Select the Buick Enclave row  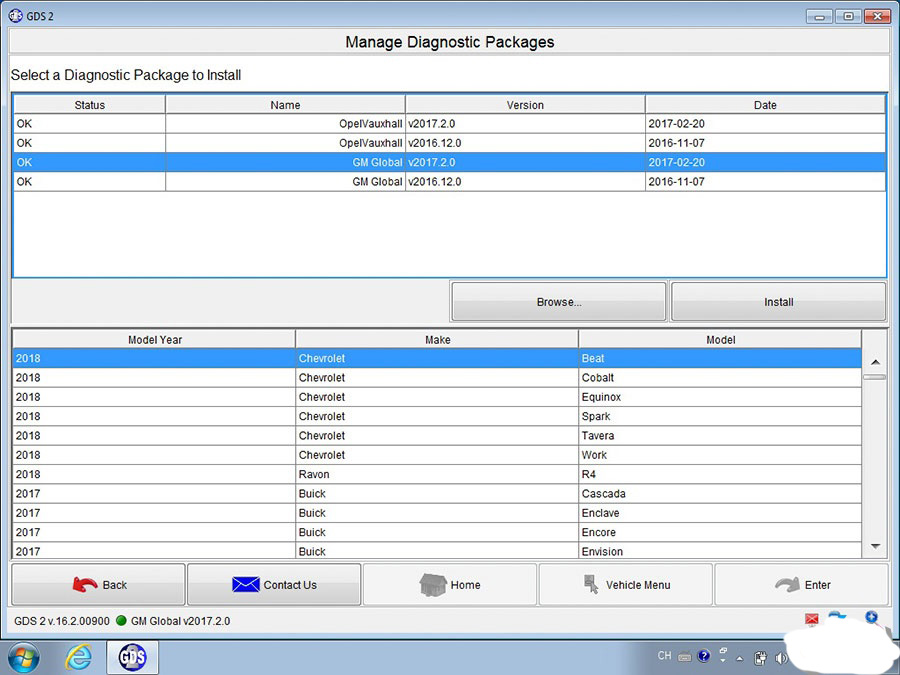point(437,513)
